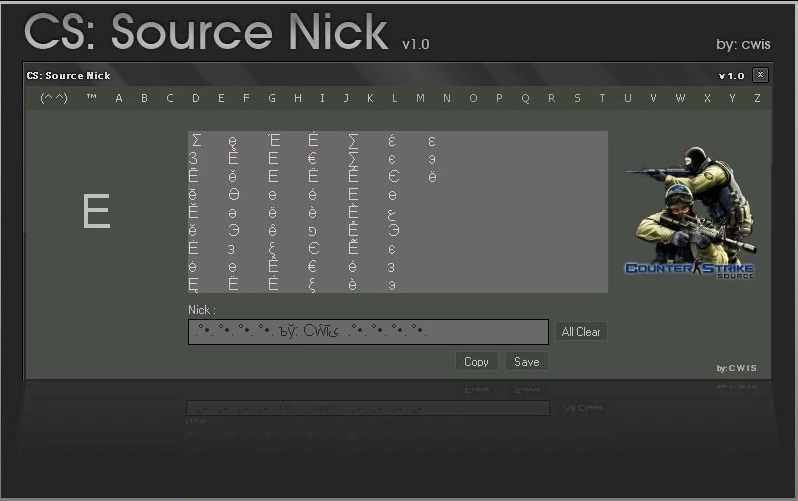
Task: Open the letter O tab
Action: pyautogui.click(x=473, y=98)
